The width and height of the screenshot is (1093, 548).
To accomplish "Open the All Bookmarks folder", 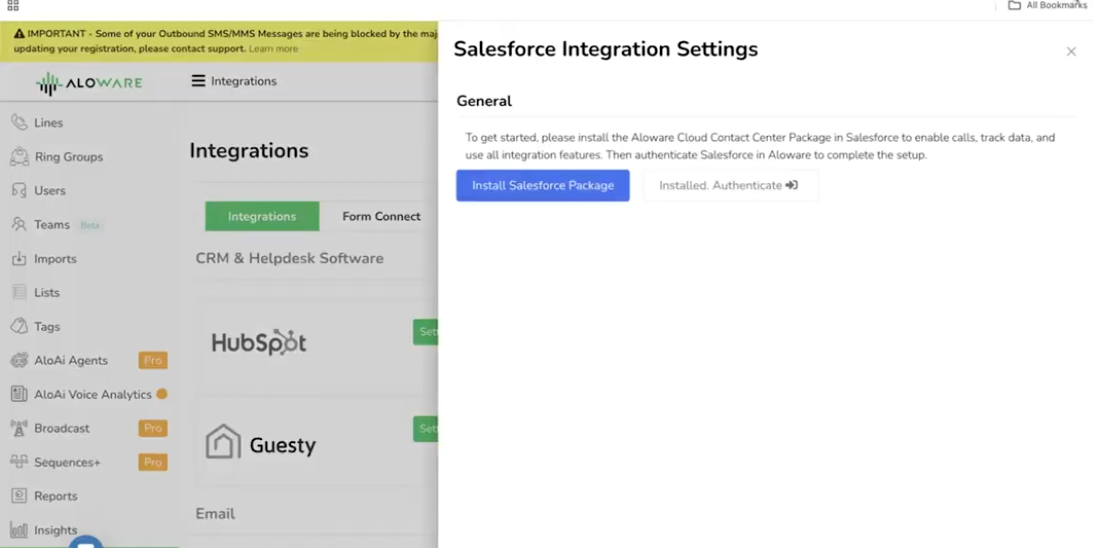I will pos(1046,6).
